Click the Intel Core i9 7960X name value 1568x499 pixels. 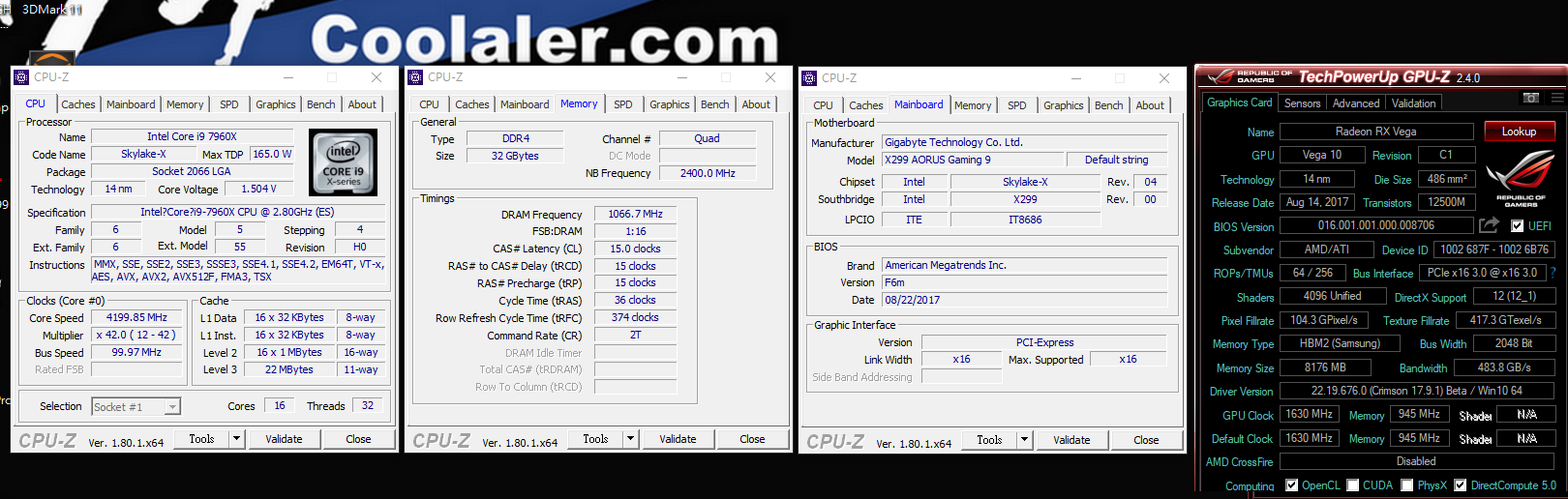point(192,136)
